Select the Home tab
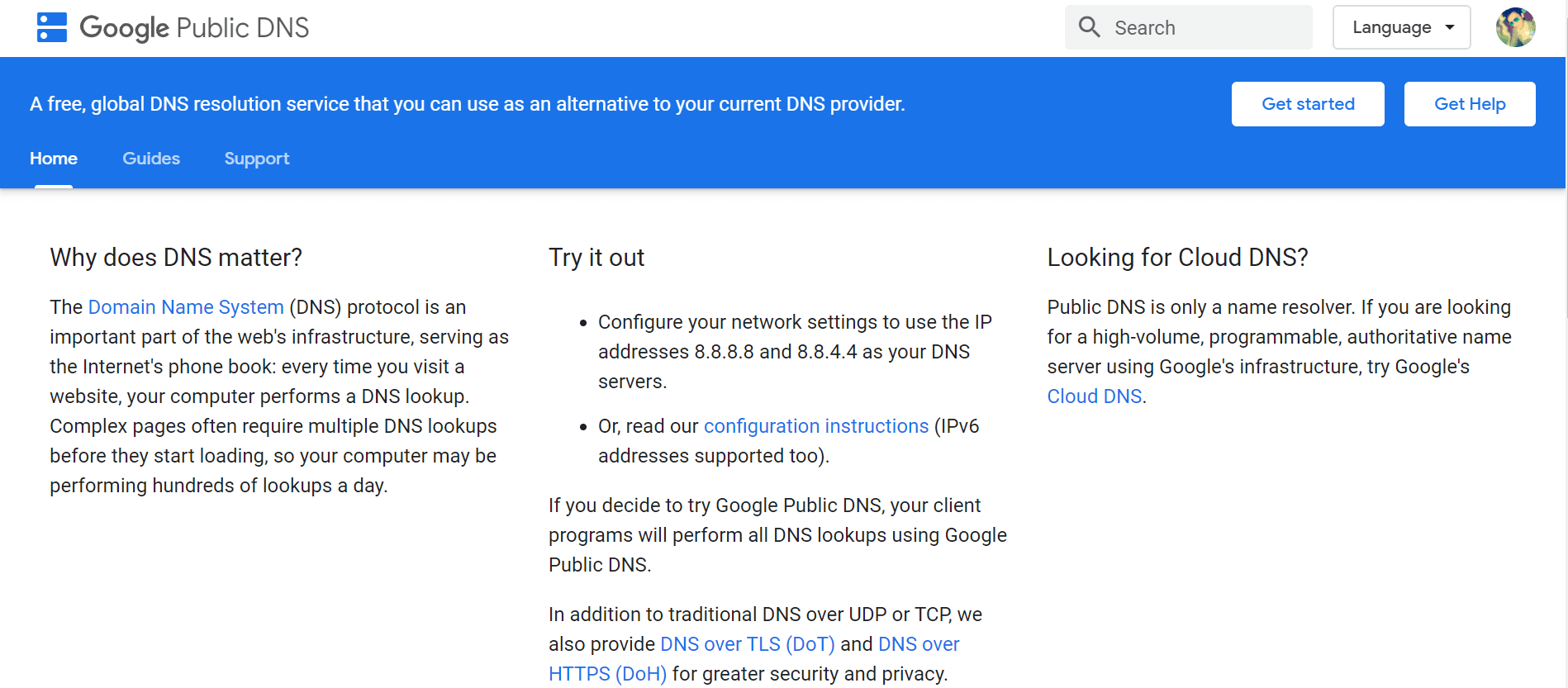The width and height of the screenshot is (1568, 688). pyautogui.click(x=54, y=159)
